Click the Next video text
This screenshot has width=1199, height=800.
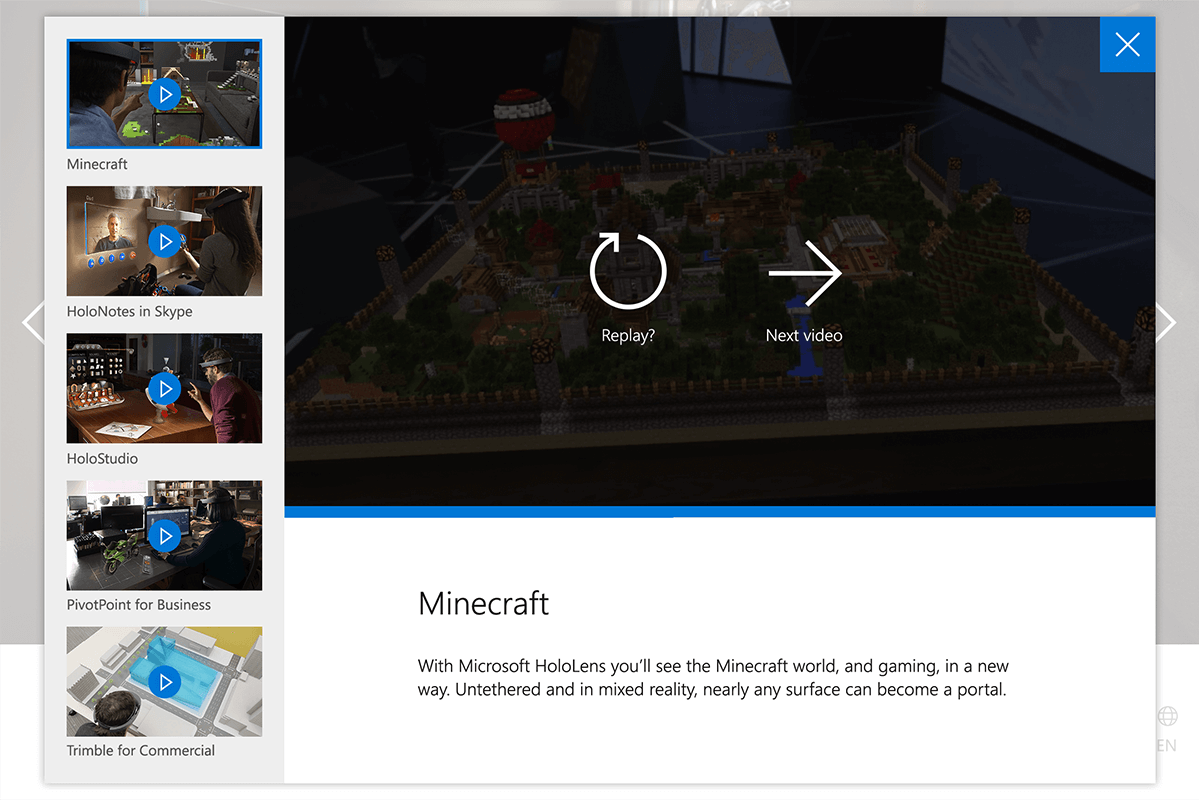pyautogui.click(x=804, y=336)
